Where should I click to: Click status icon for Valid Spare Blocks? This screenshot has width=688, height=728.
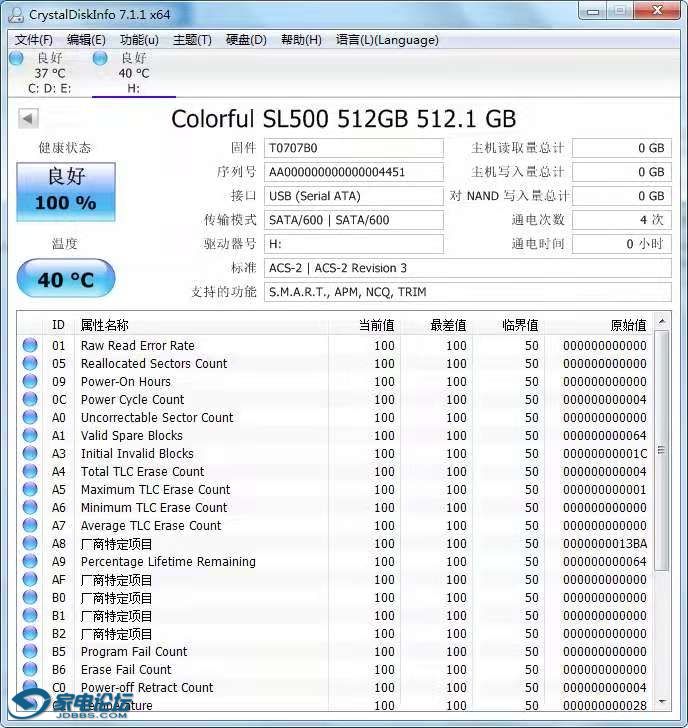click(x=30, y=436)
